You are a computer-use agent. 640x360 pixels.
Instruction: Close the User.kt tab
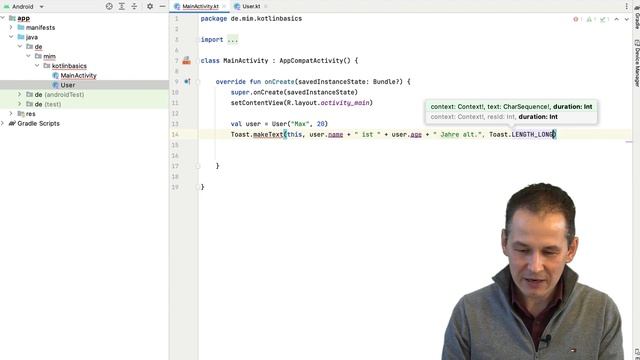click(266, 7)
